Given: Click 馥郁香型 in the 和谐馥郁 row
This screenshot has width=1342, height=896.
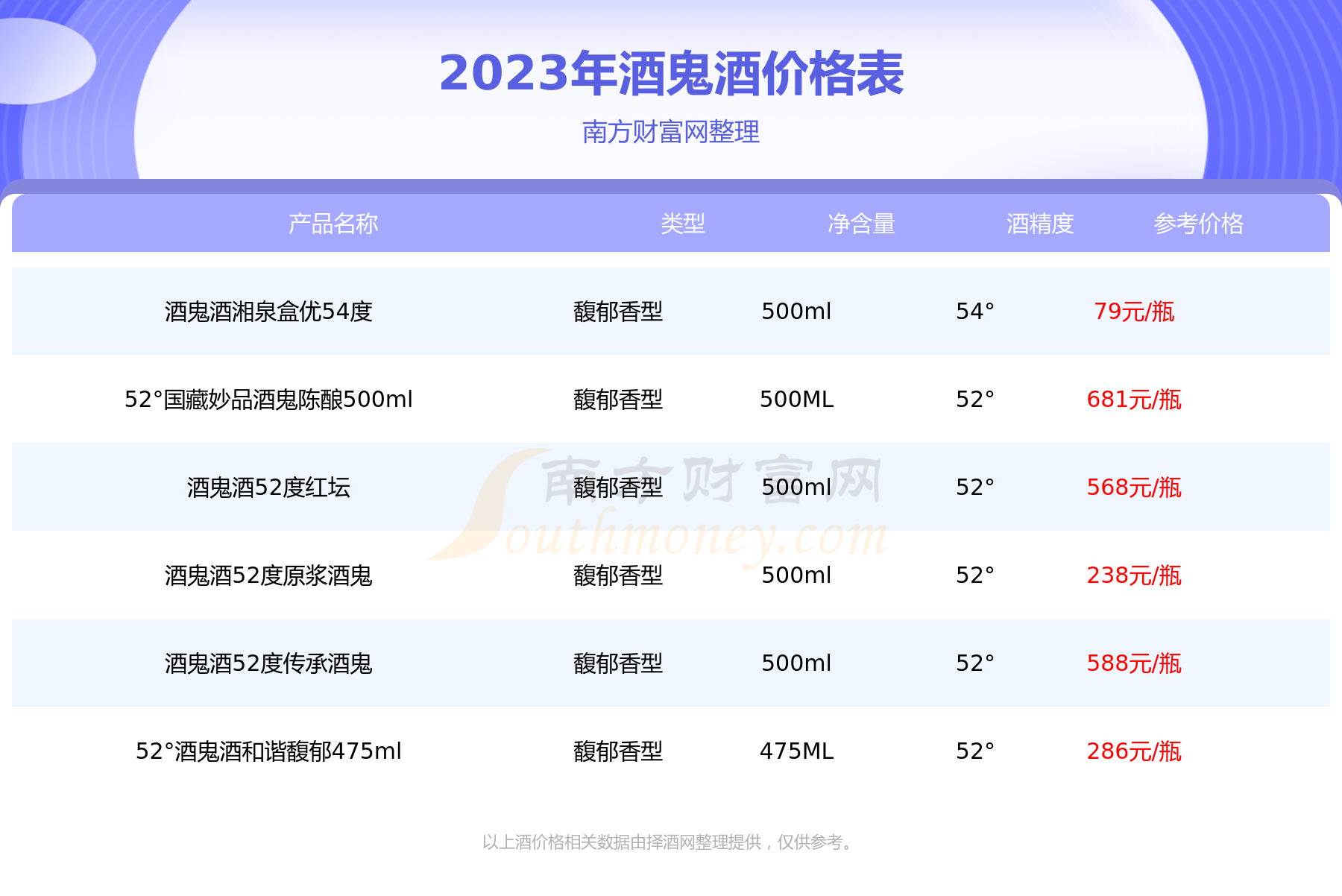Looking at the screenshot, I should [x=618, y=751].
